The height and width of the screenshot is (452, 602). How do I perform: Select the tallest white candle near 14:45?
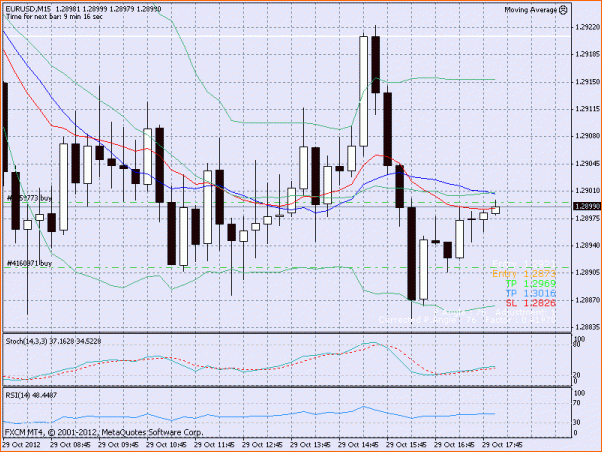363,91
